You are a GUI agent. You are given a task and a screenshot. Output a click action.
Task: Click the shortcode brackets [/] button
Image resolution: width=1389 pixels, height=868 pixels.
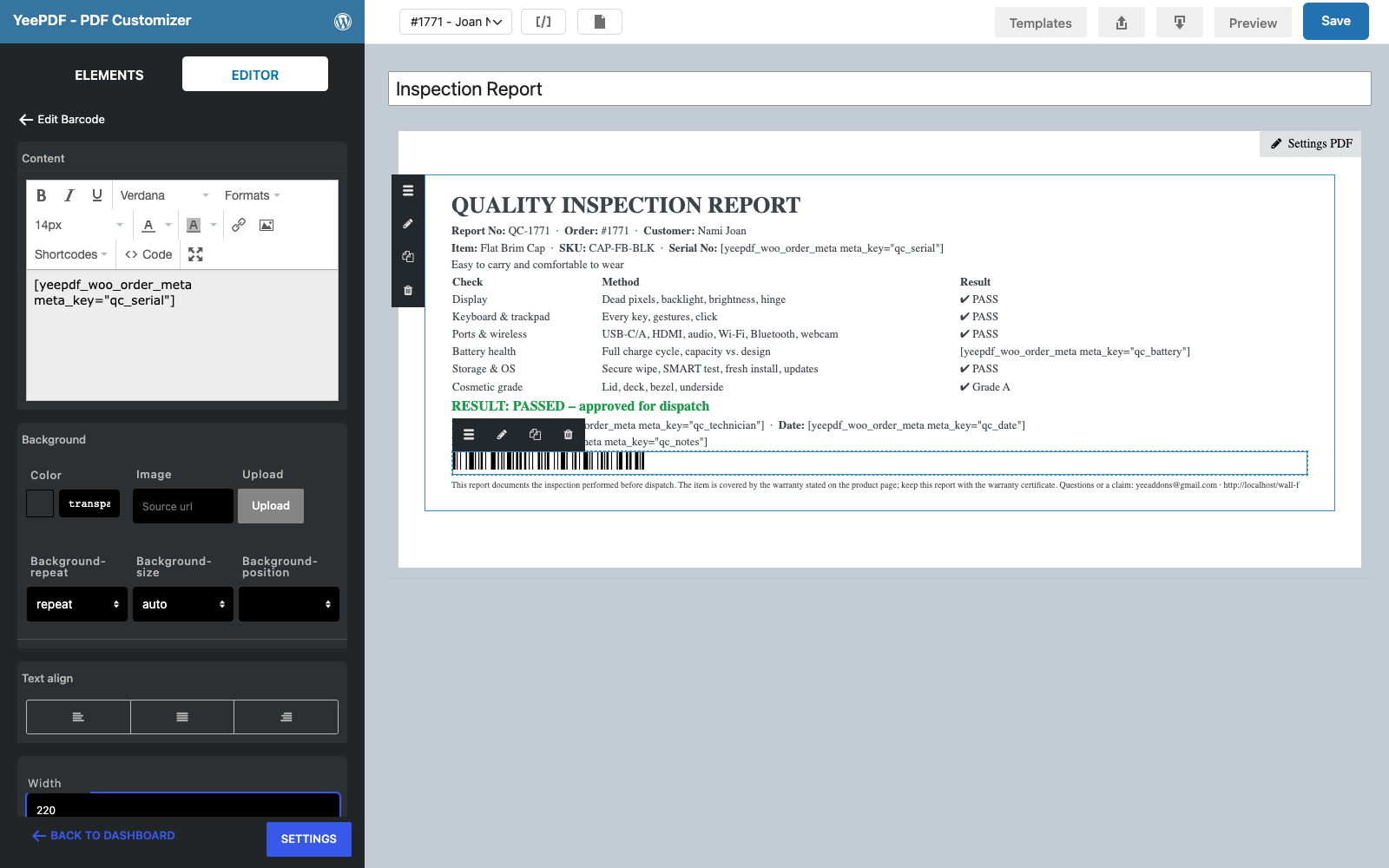click(543, 22)
